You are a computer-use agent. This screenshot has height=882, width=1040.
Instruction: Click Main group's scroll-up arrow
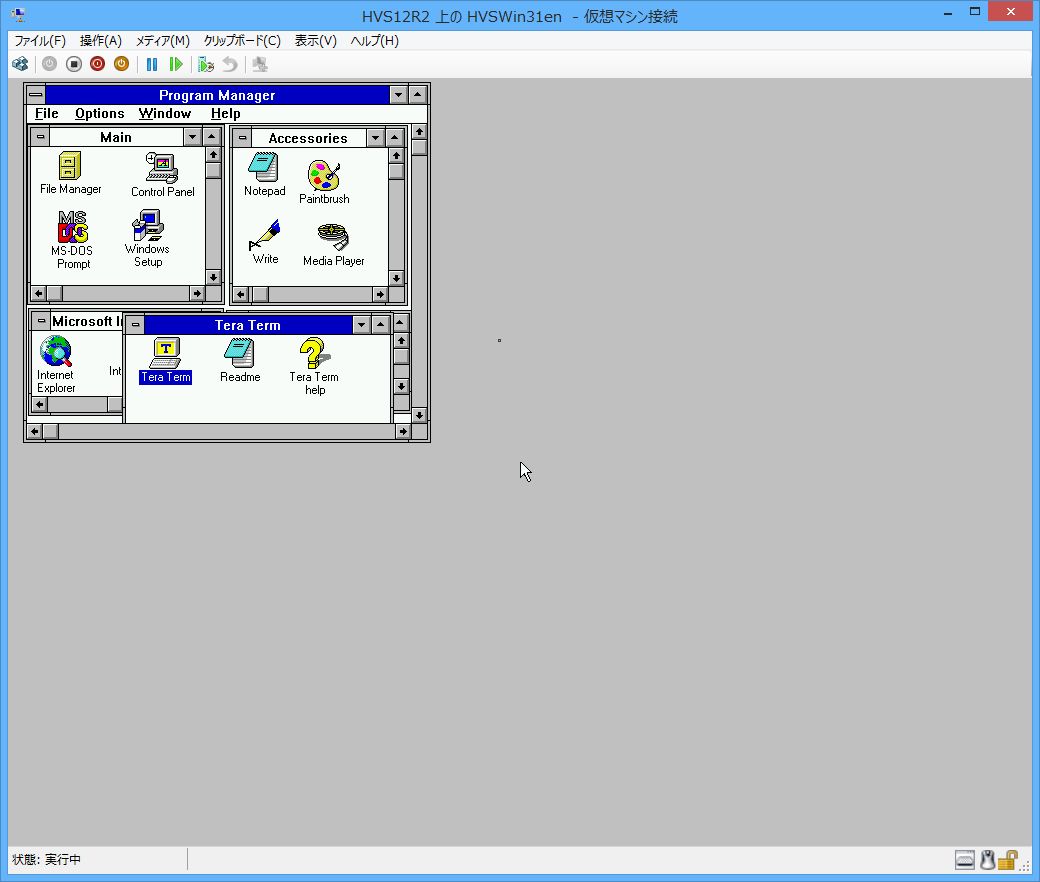point(213,155)
